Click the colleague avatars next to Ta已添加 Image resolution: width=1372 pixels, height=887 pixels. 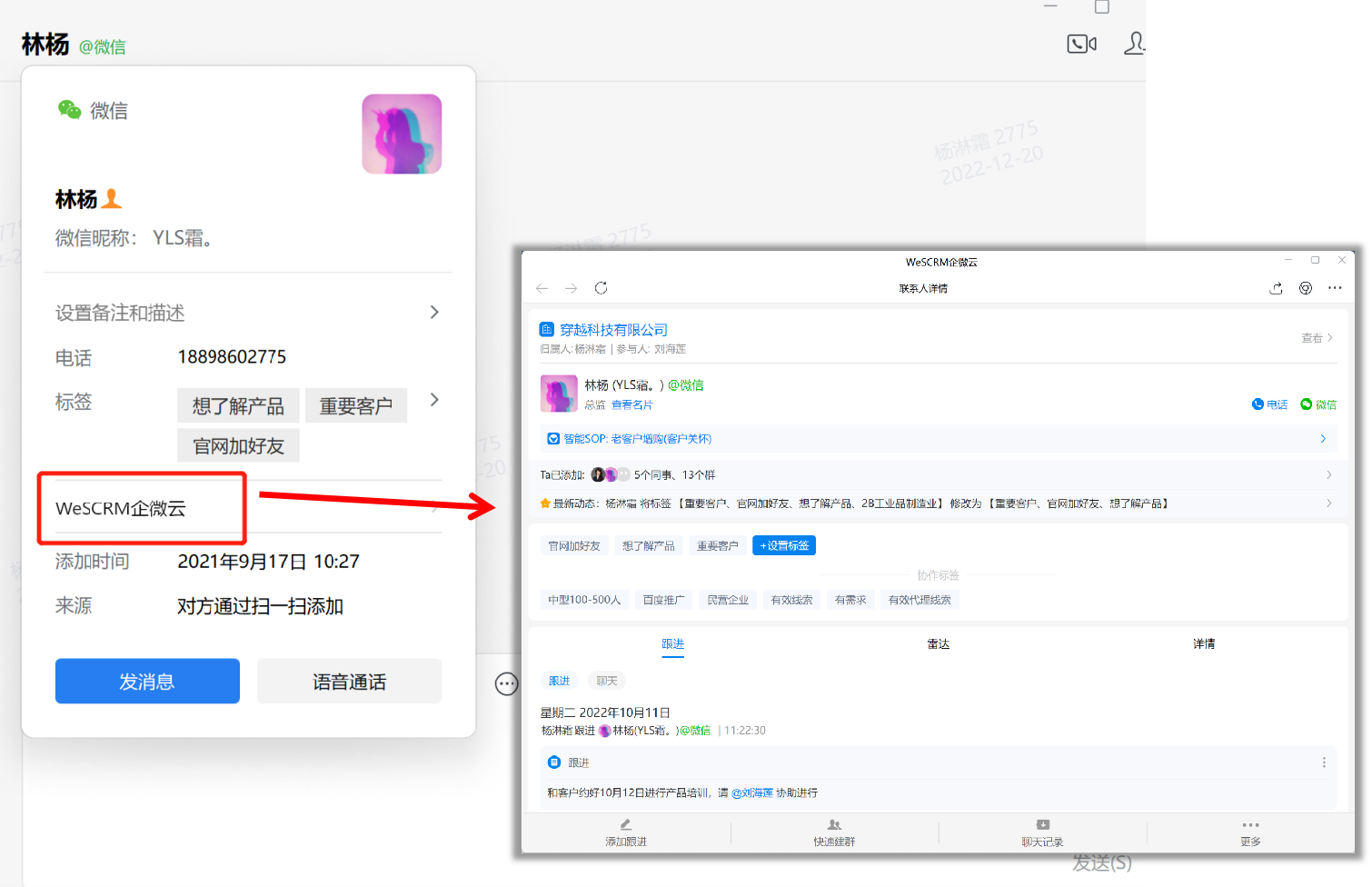(x=611, y=474)
